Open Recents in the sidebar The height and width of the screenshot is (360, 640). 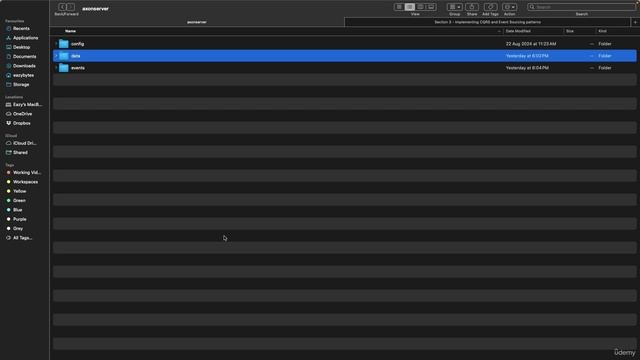21,29
